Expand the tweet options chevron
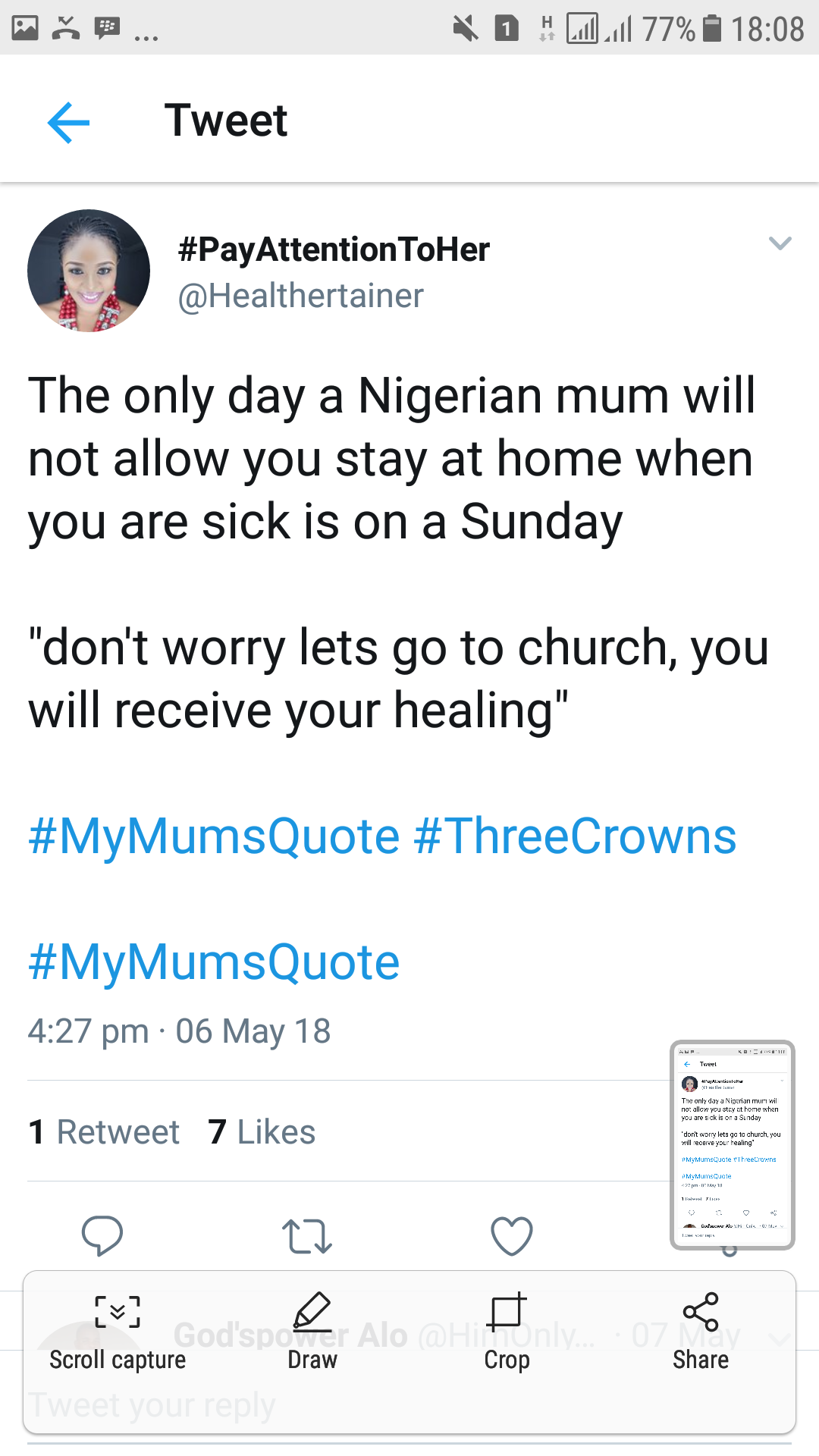 pyautogui.click(x=780, y=243)
